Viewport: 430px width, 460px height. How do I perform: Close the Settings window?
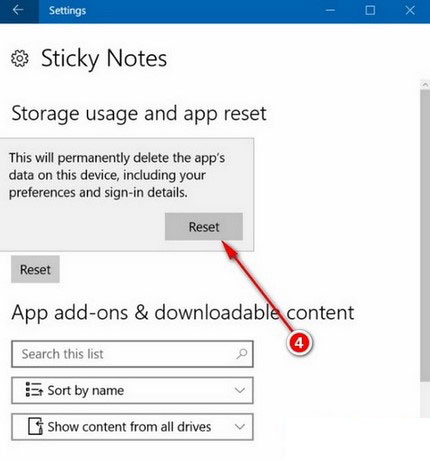pyautogui.click(x=410, y=10)
